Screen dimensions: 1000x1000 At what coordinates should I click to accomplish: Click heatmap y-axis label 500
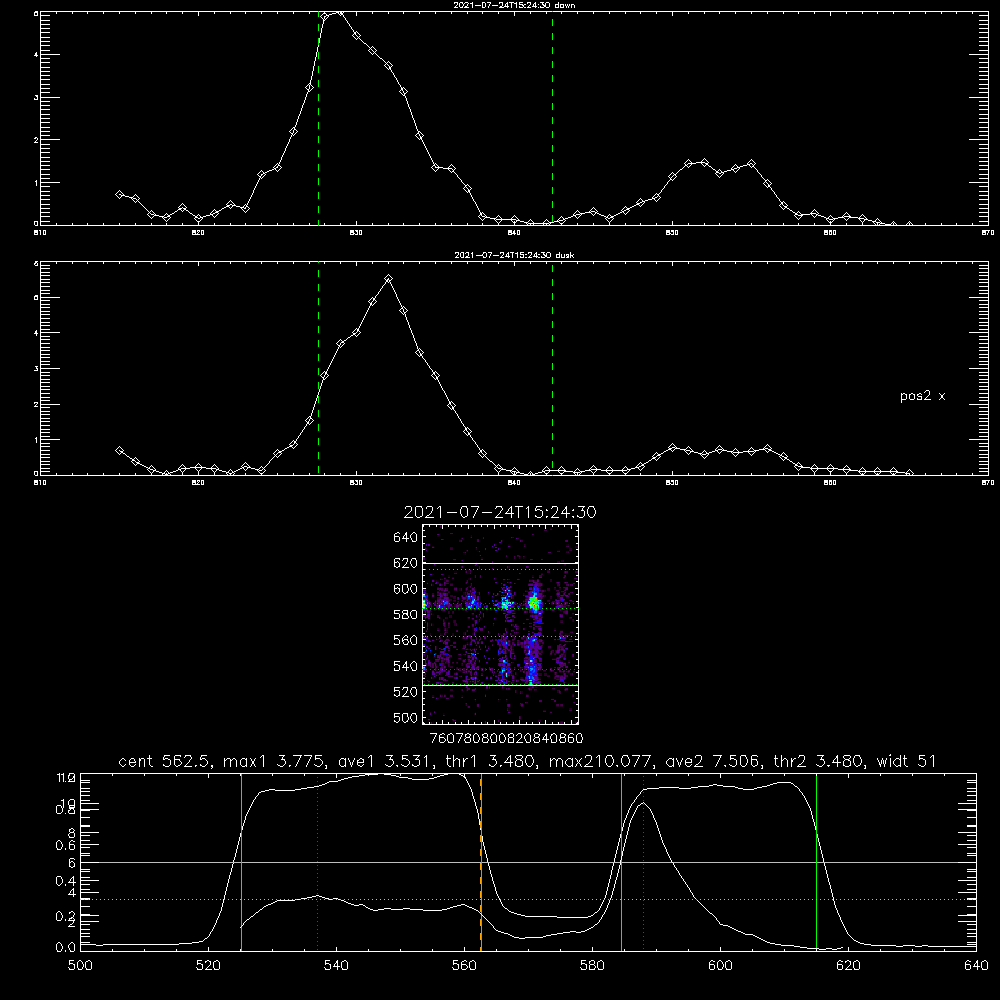tap(406, 717)
